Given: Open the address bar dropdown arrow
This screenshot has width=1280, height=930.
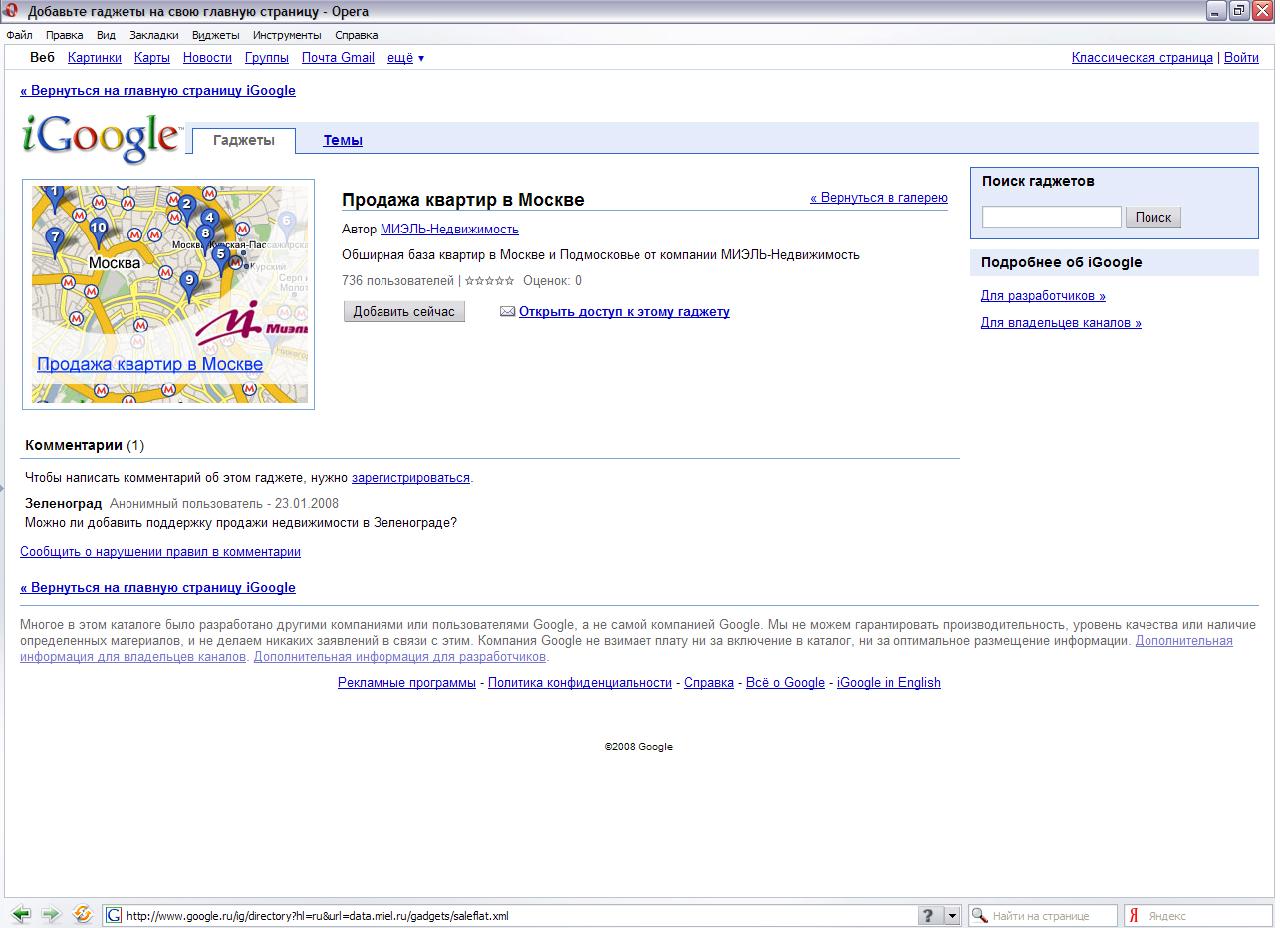Looking at the screenshot, I should point(952,915).
